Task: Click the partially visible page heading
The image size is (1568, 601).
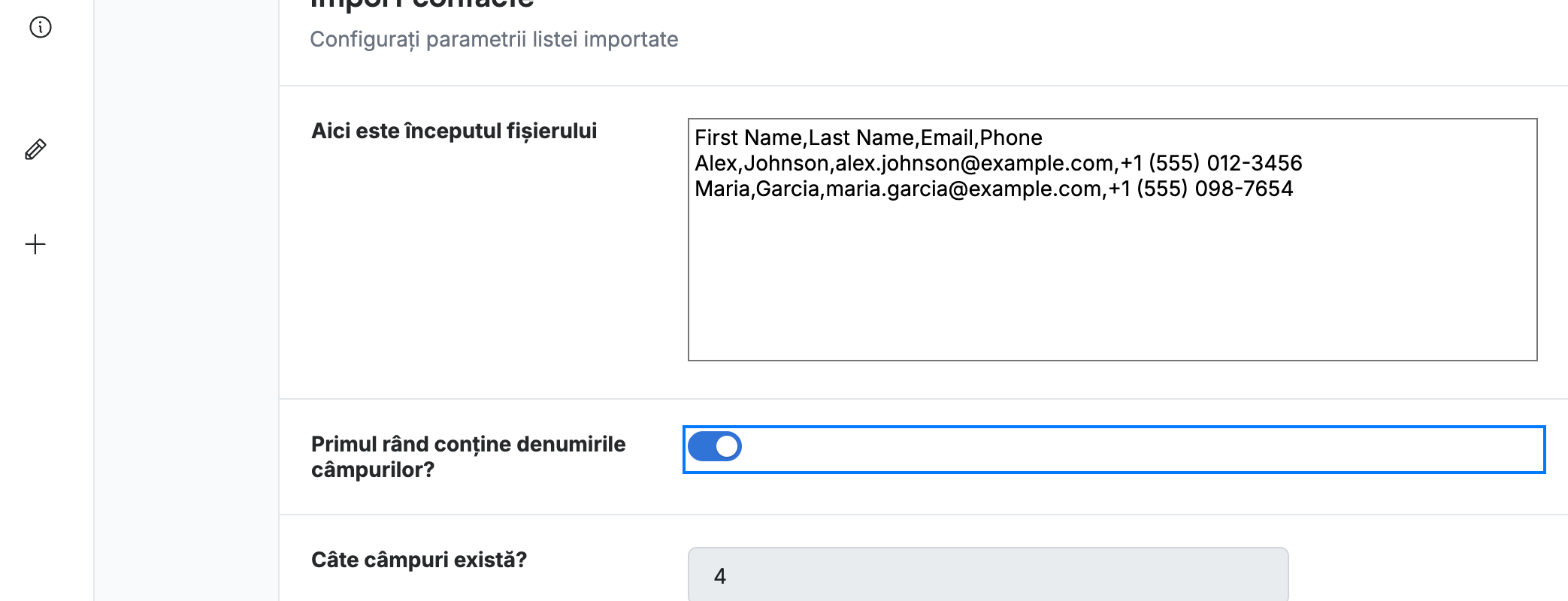Action: [x=422, y=5]
